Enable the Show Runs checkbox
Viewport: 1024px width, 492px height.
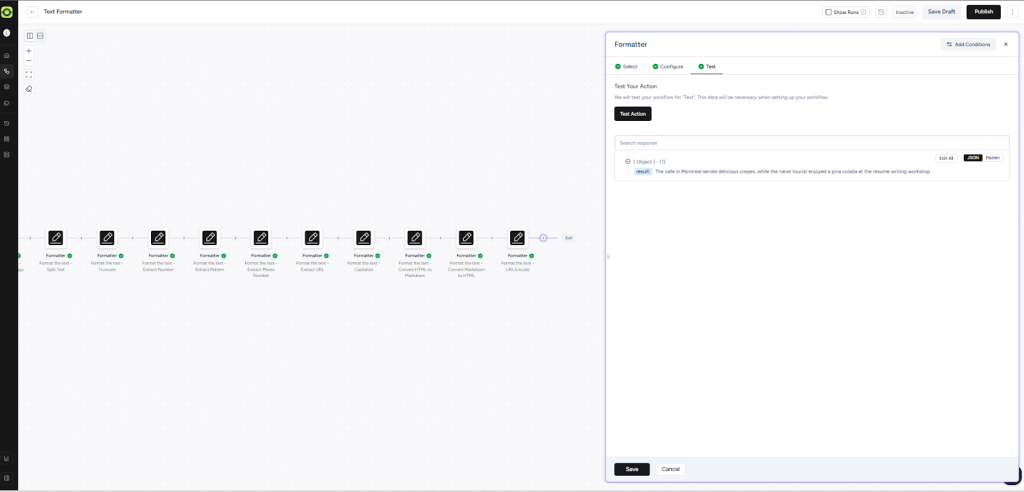[829, 12]
